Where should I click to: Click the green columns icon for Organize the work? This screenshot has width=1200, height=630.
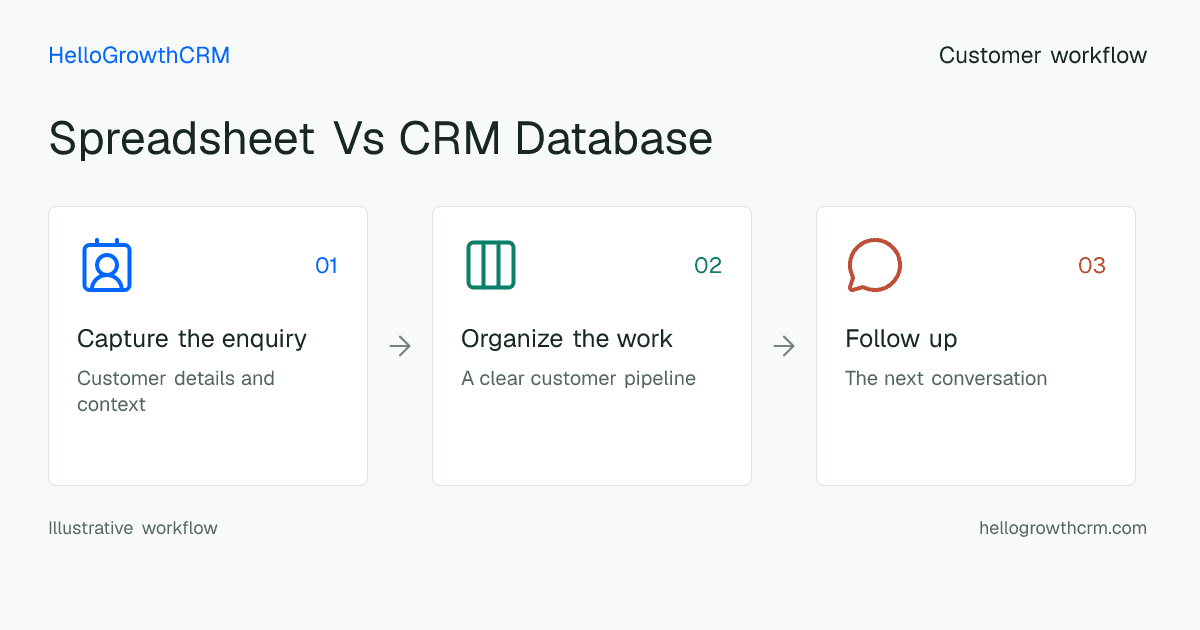pyautogui.click(x=491, y=265)
